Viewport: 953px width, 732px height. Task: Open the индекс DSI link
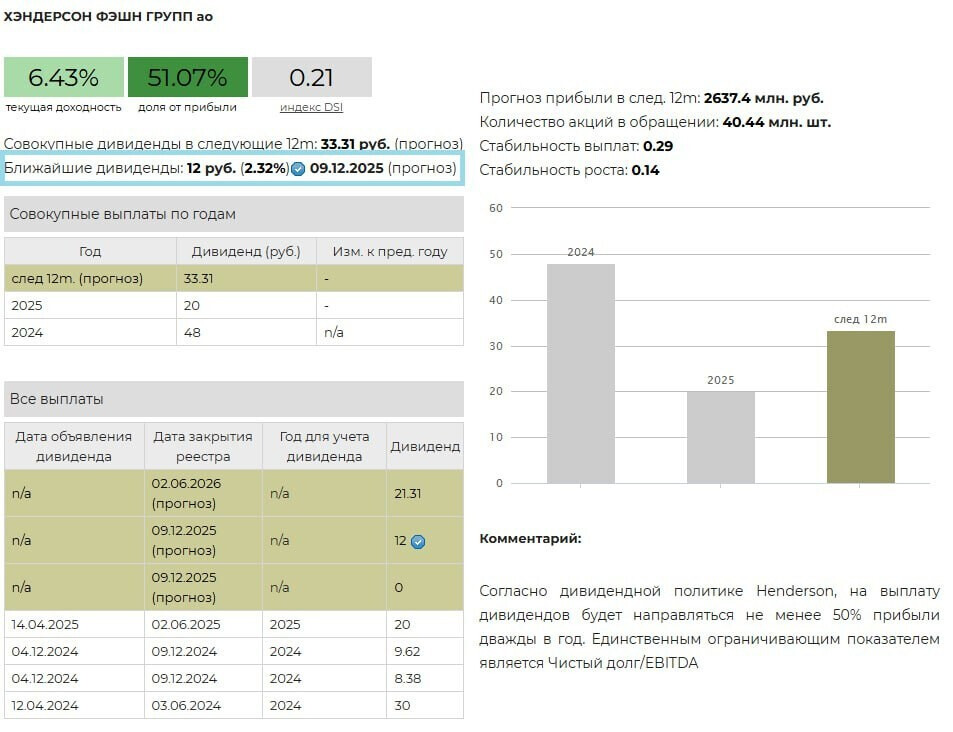(x=311, y=107)
